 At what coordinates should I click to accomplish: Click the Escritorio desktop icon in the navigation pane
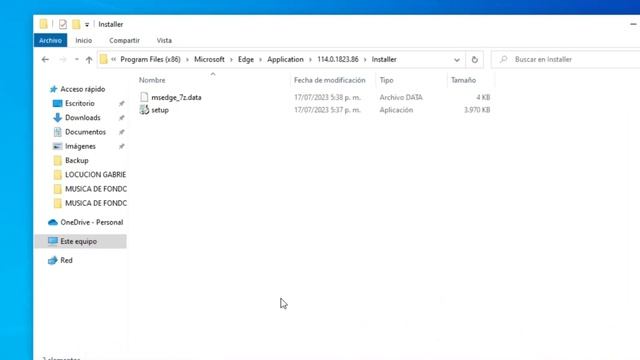57,104
